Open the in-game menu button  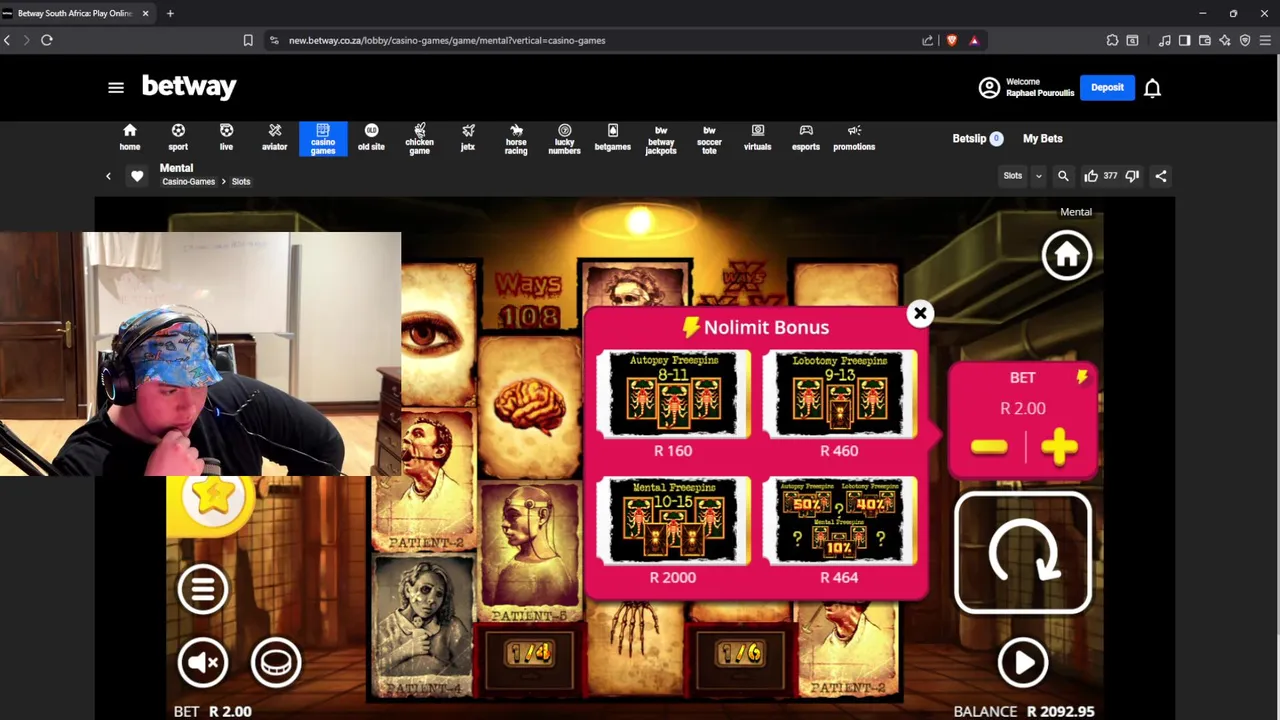click(203, 589)
